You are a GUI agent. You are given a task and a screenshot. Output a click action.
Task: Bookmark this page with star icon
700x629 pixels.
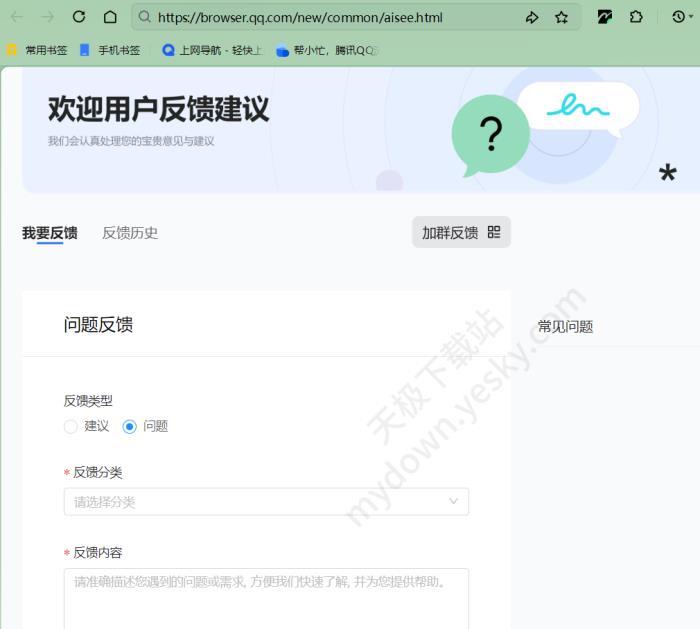point(561,17)
